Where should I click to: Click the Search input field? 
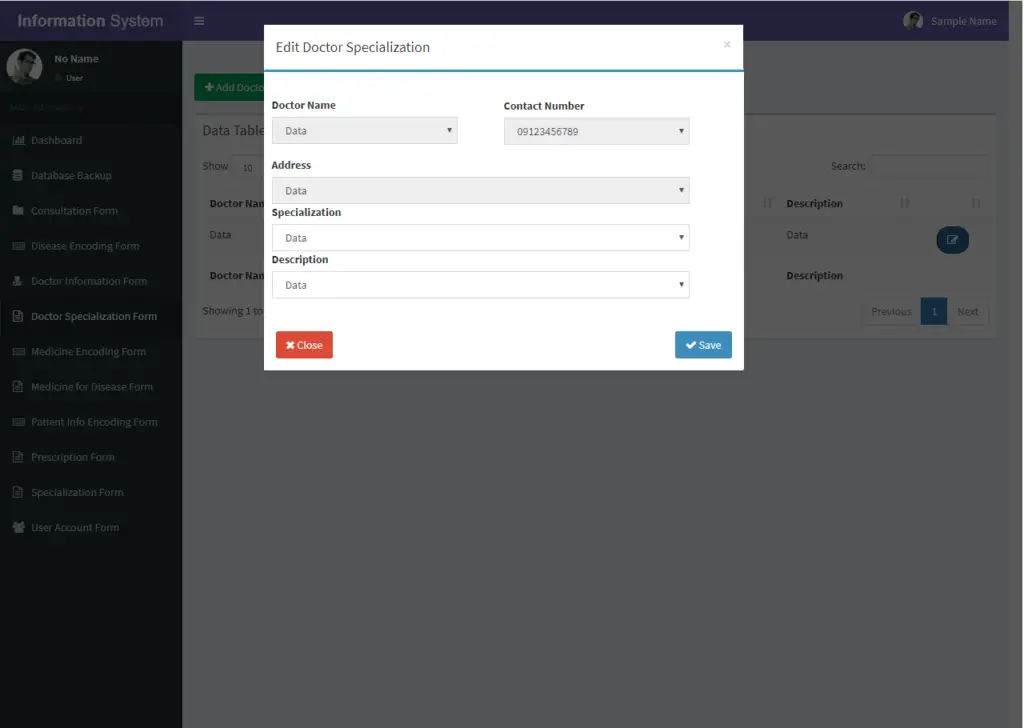[930, 166]
